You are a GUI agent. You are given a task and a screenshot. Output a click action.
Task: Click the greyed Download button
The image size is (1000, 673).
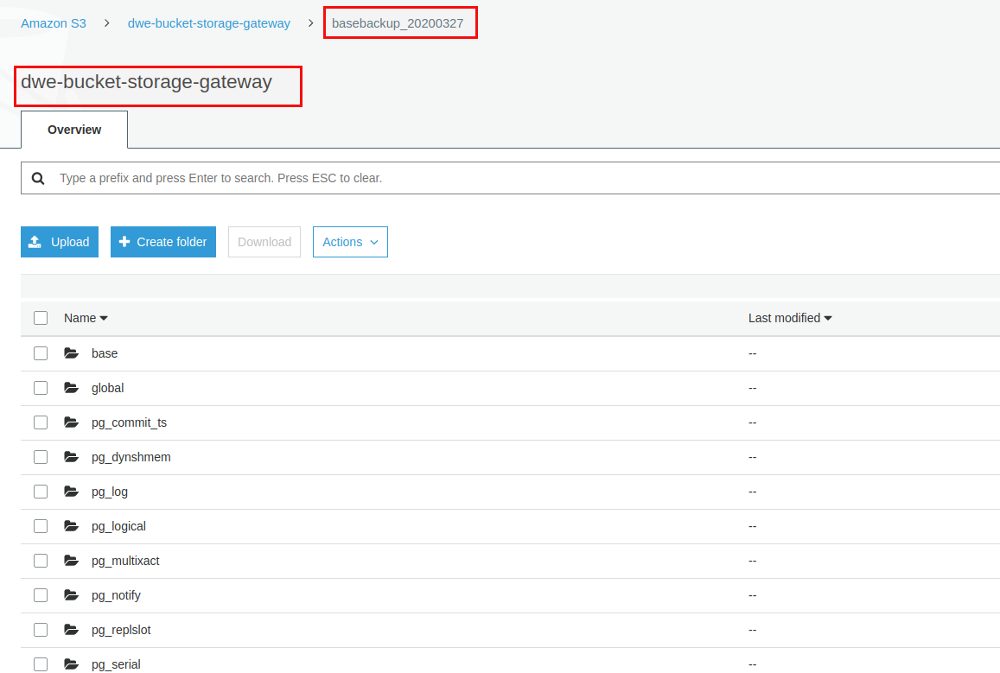coord(264,242)
